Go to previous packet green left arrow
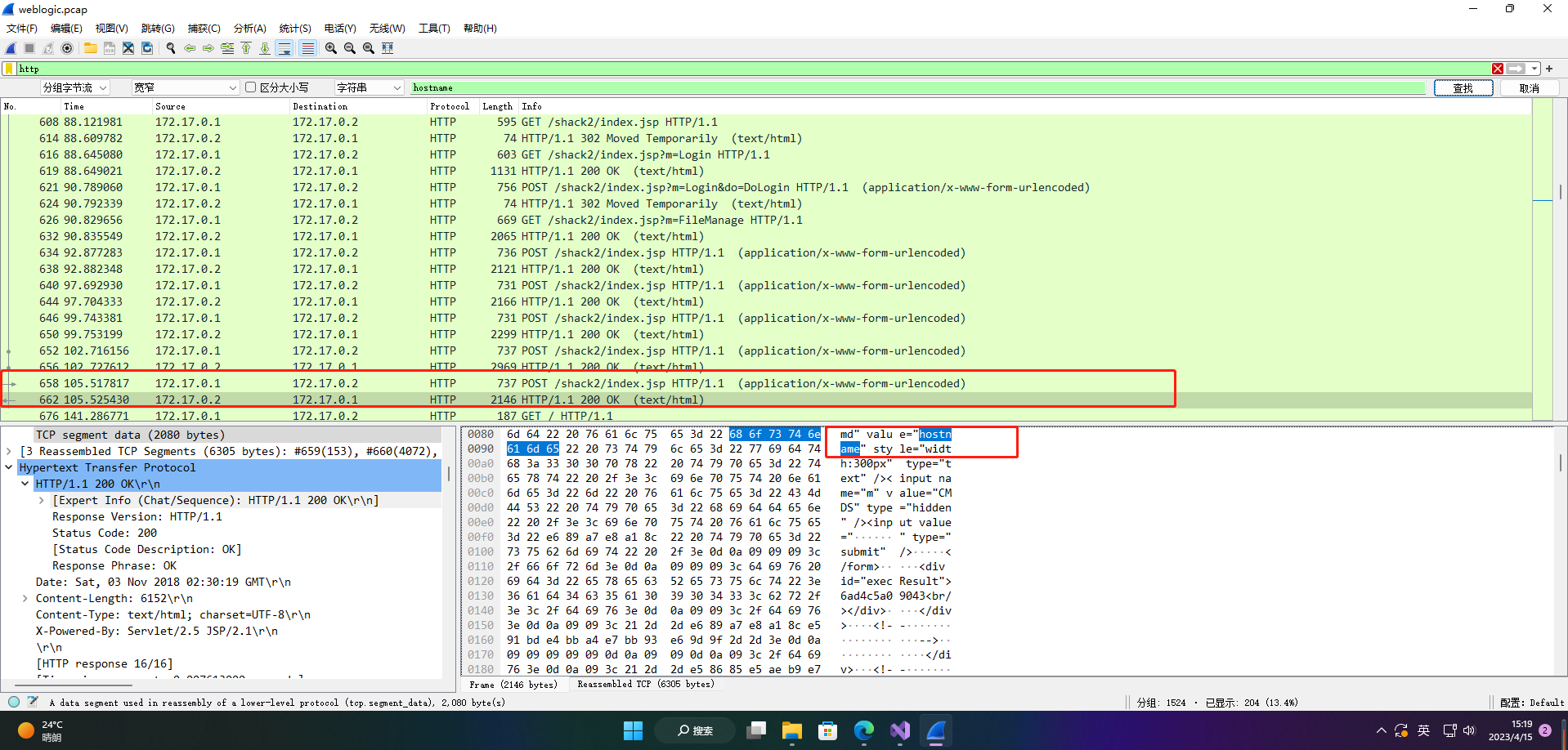The width and height of the screenshot is (1568, 750). coord(190,48)
